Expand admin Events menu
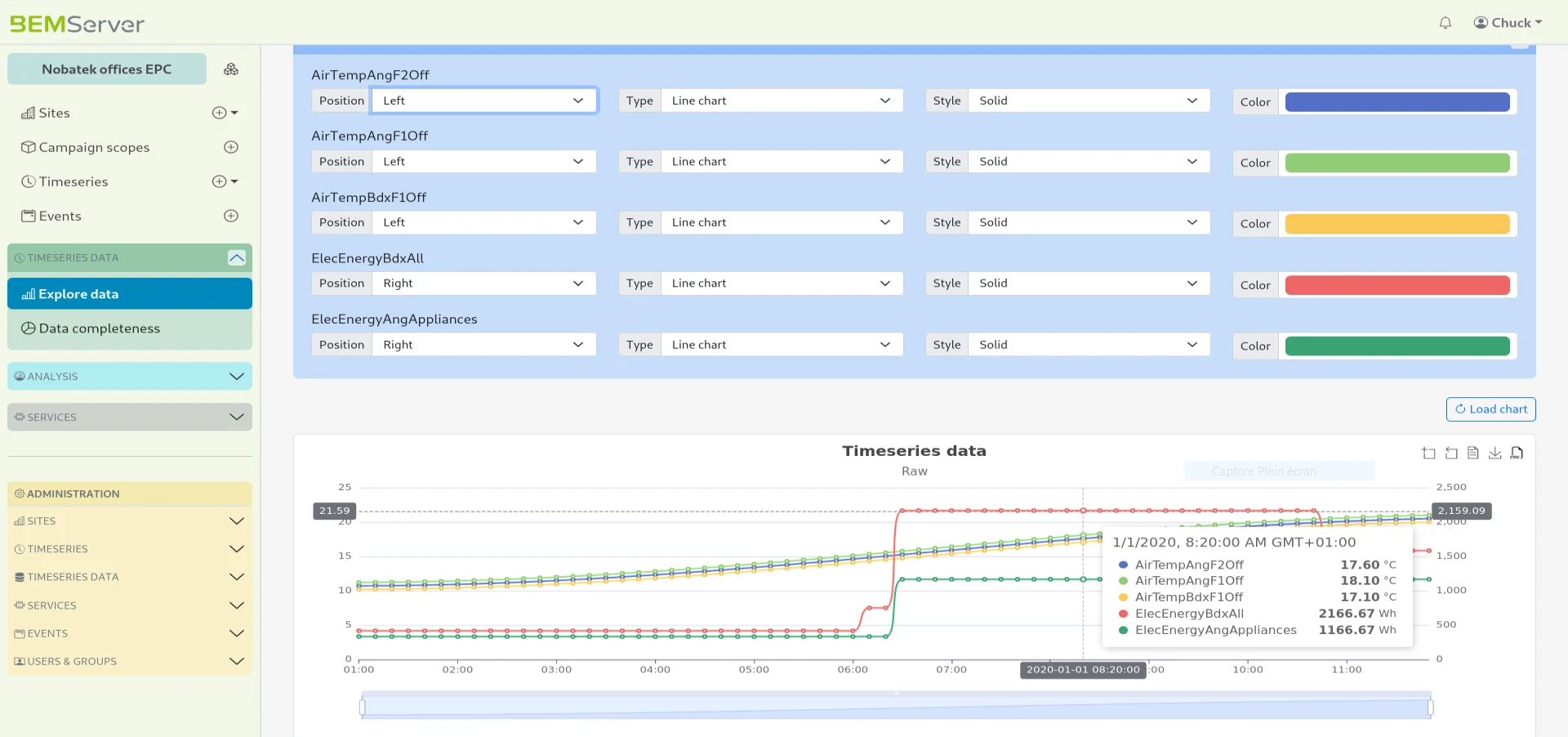This screenshot has width=1568, height=737. (x=130, y=633)
